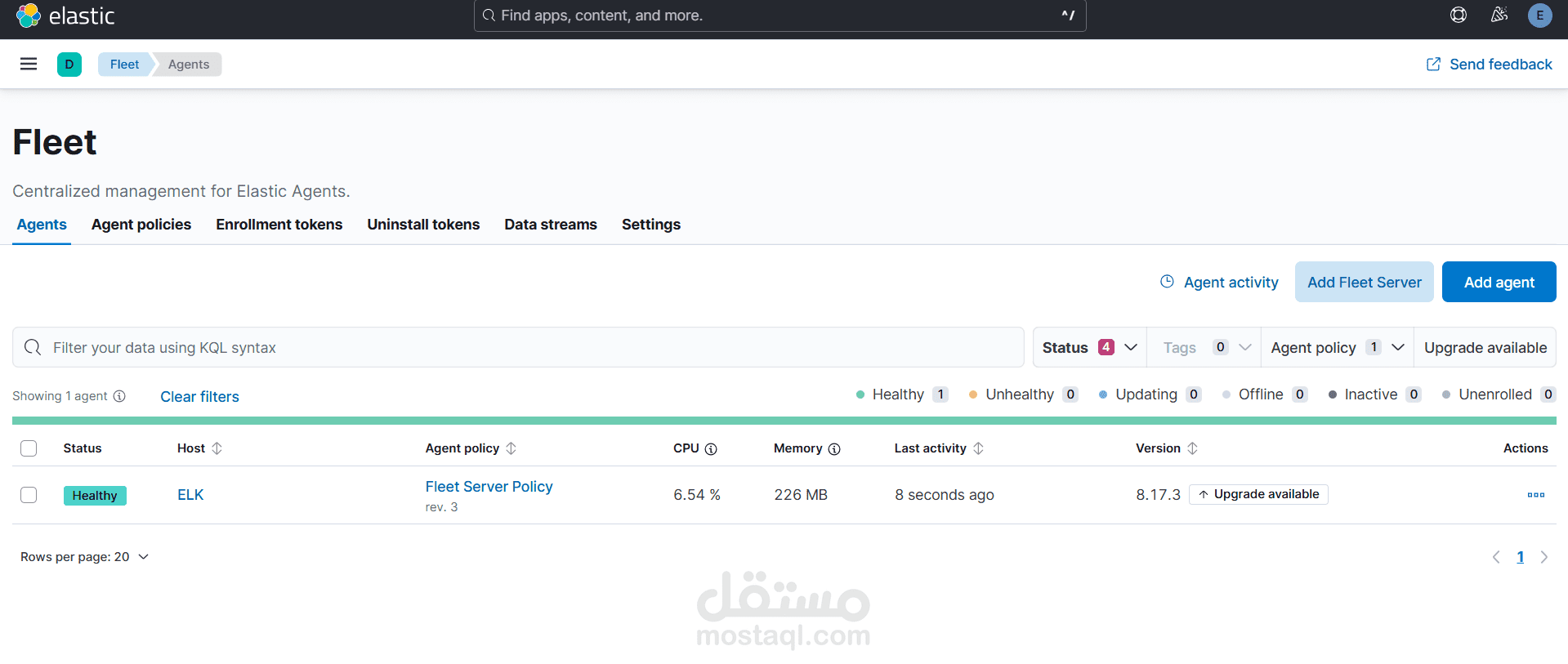
Task: Click Add Fleet Server button
Action: coord(1365,282)
